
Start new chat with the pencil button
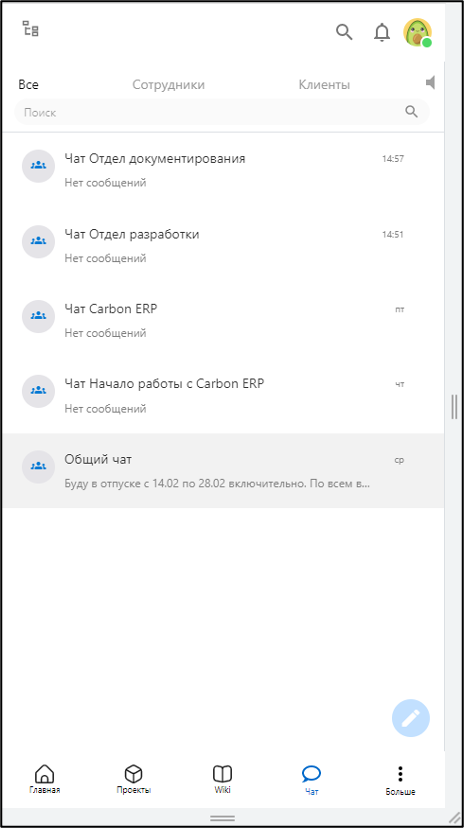(x=411, y=718)
